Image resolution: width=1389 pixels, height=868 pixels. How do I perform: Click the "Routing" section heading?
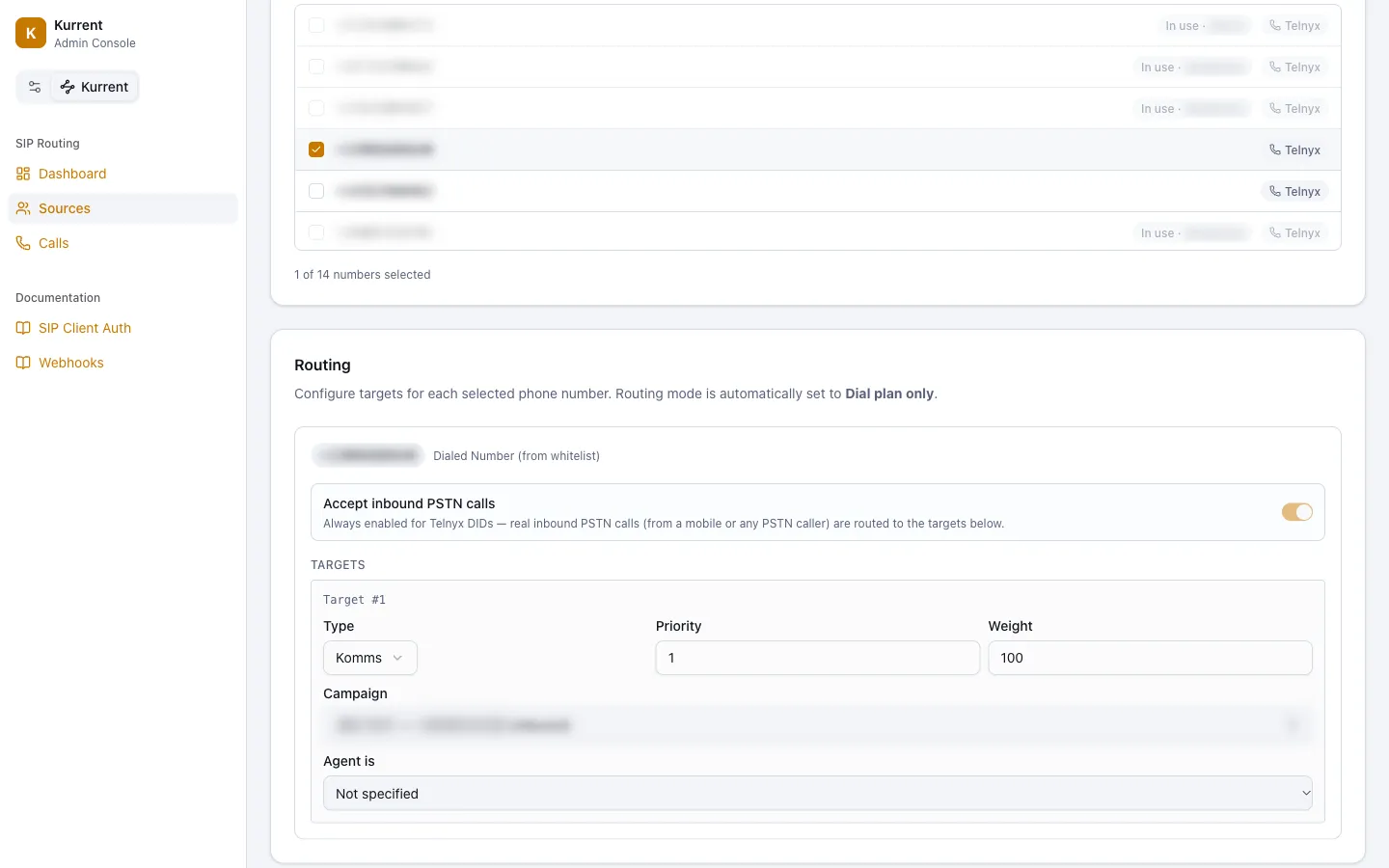click(322, 366)
